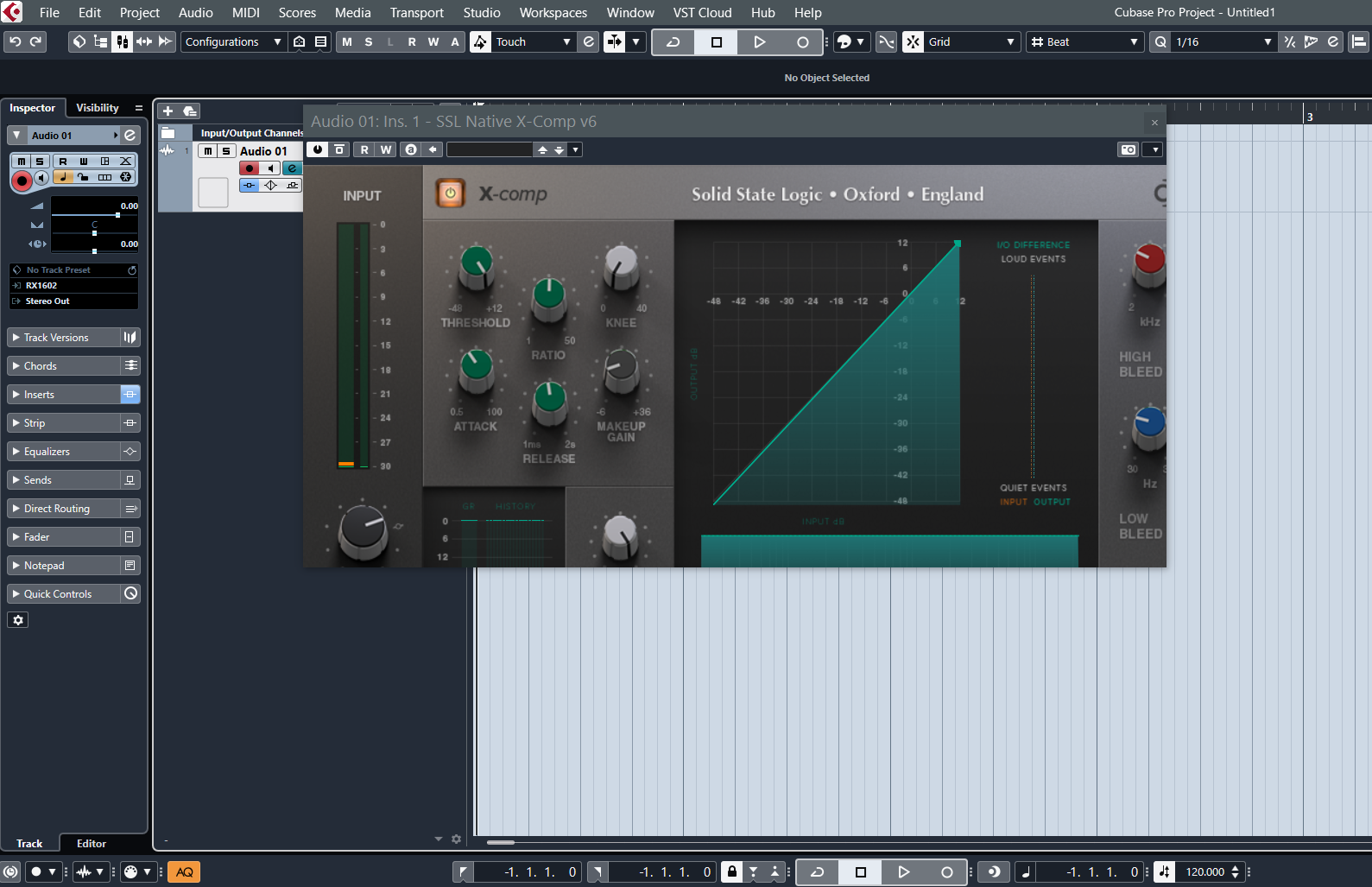Open the Grid snap type dropdown

[971, 41]
